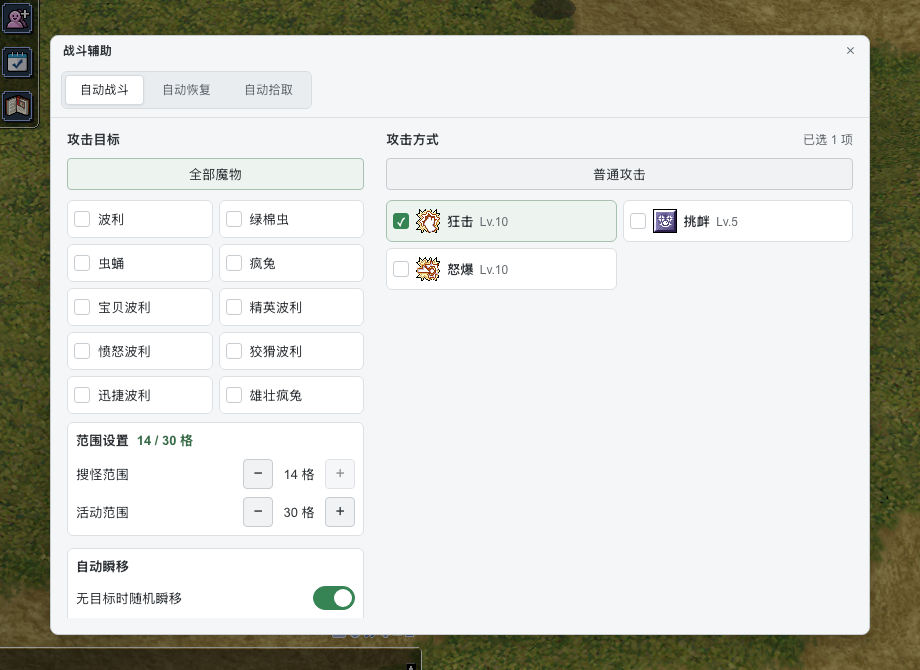Click the 挑衅 skill icon
The width and height of the screenshot is (920, 670).
coord(665,221)
